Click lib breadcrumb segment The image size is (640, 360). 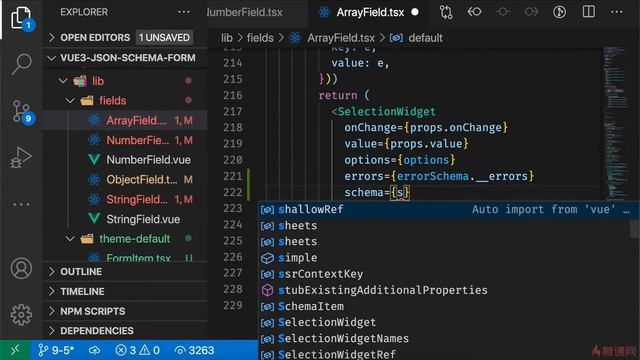(227, 38)
